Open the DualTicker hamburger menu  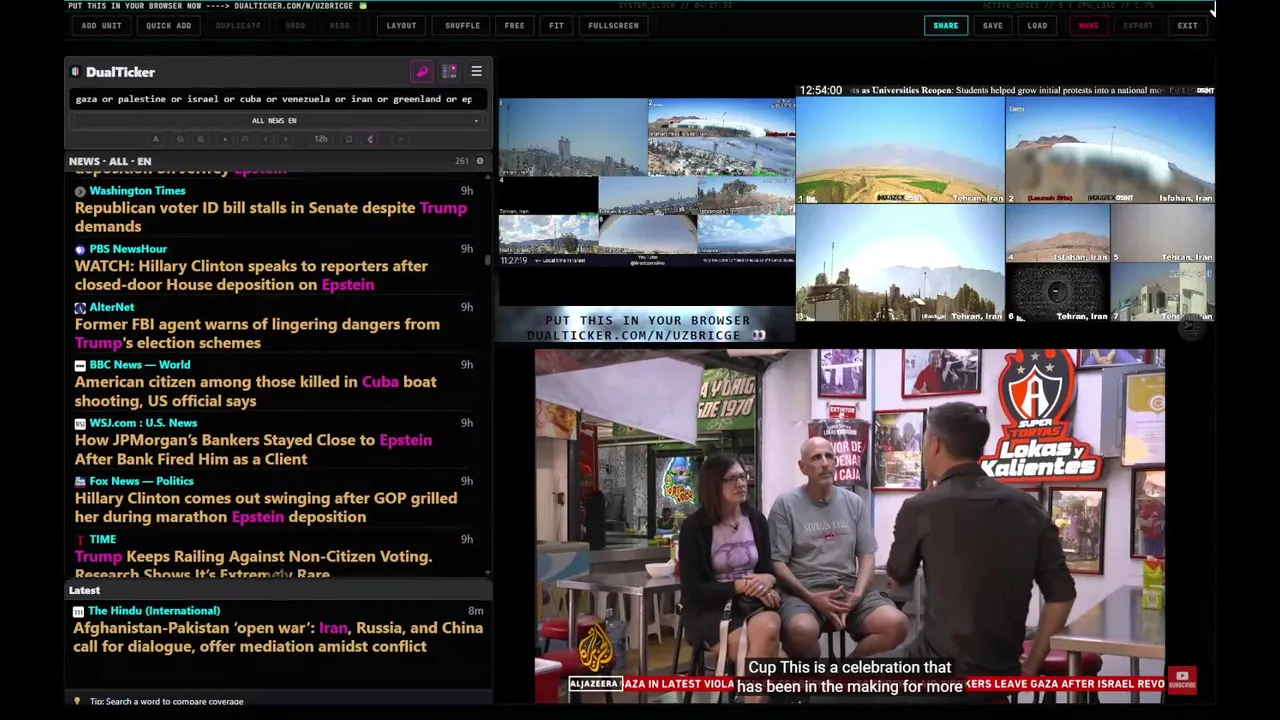[476, 72]
